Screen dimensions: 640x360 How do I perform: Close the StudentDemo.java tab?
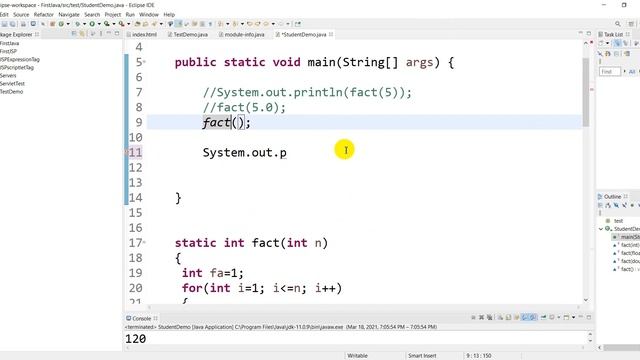pos(331,34)
